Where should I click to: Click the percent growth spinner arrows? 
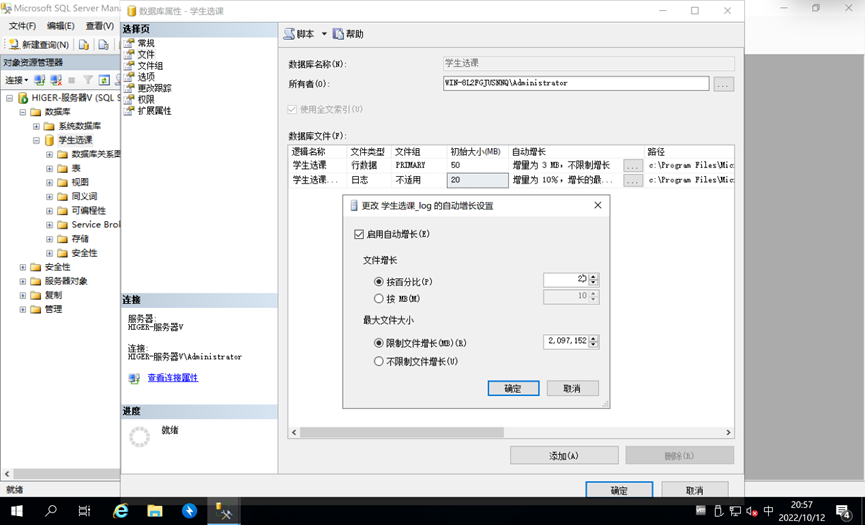pyautogui.click(x=594, y=280)
